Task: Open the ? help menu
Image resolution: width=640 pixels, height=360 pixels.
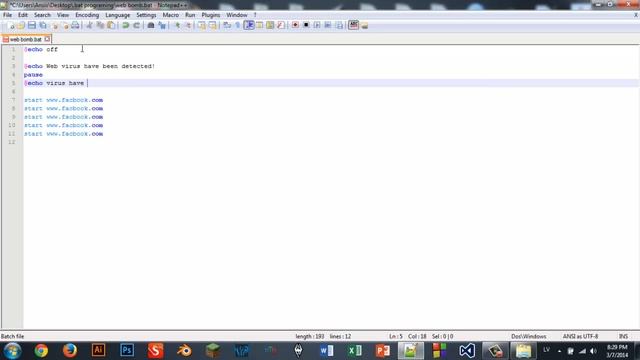Action: (x=255, y=15)
